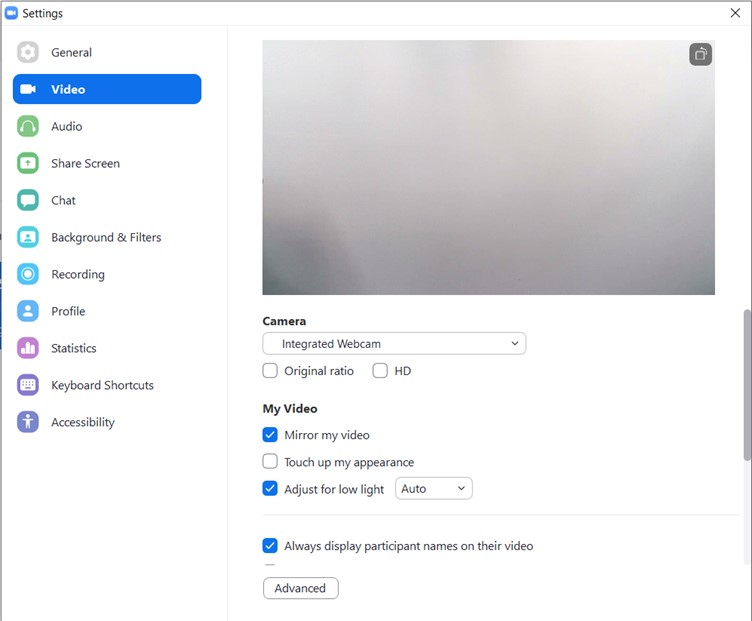Click the Recording circle icon
The image size is (752, 621).
point(28,274)
